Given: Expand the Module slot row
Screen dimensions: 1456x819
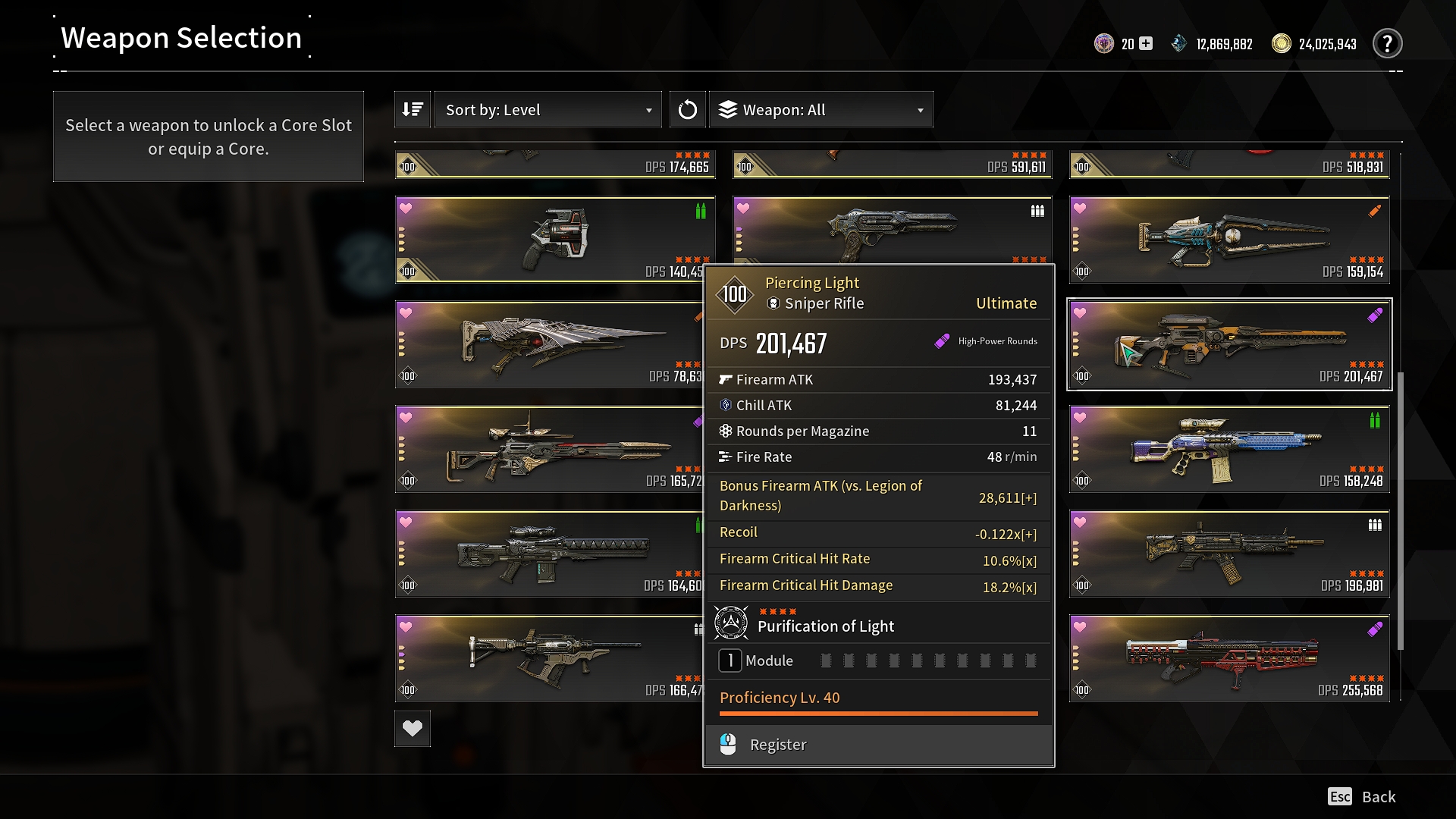Looking at the screenshot, I should coord(878,661).
